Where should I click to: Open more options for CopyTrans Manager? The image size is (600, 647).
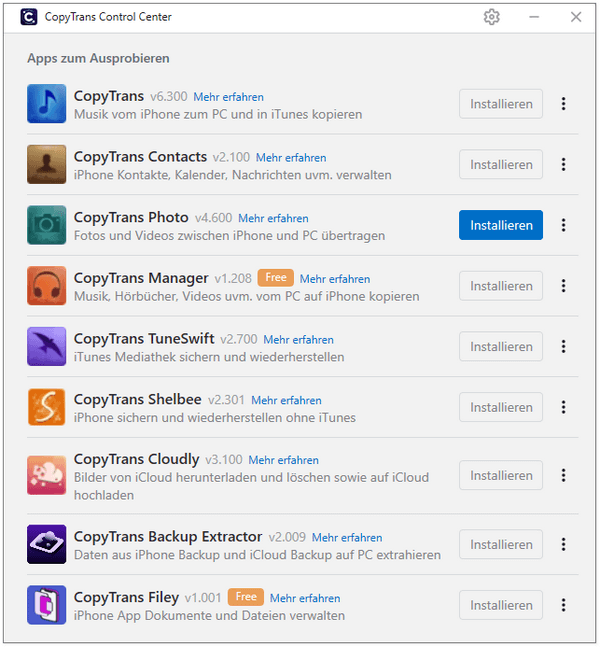pos(563,286)
